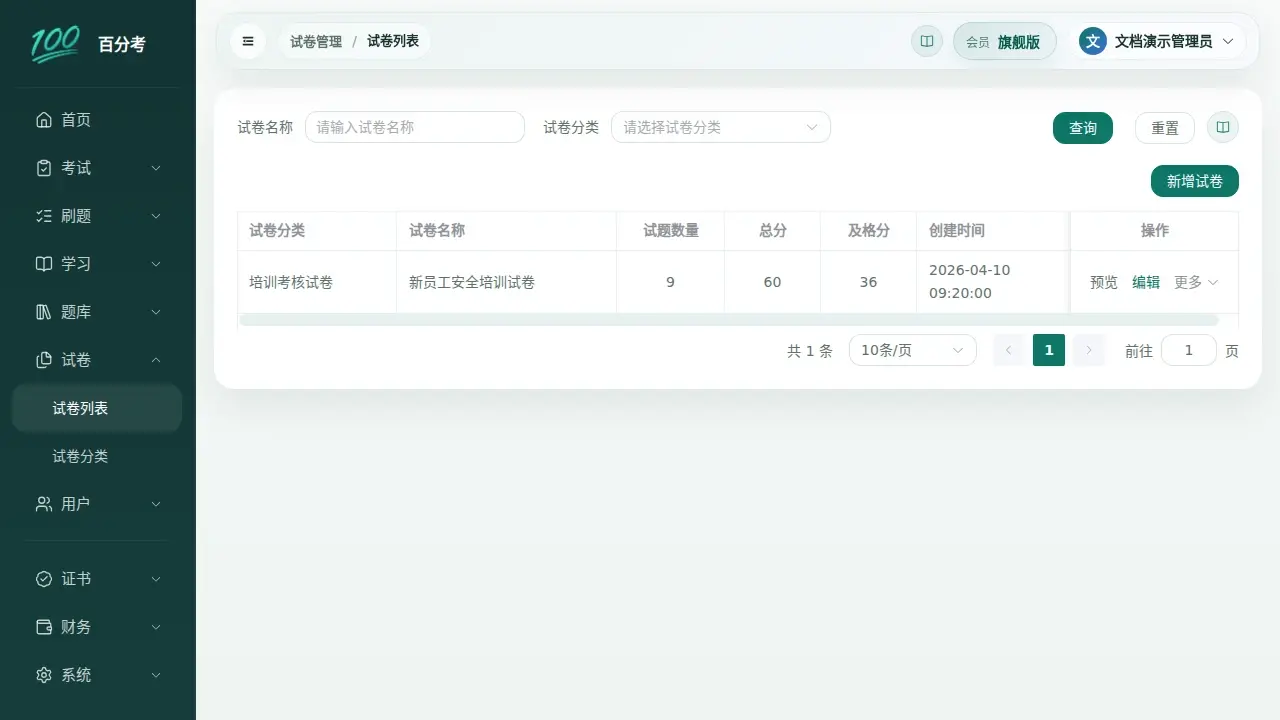
Task: Click 试题数量 column header
Action: (671, 231)
